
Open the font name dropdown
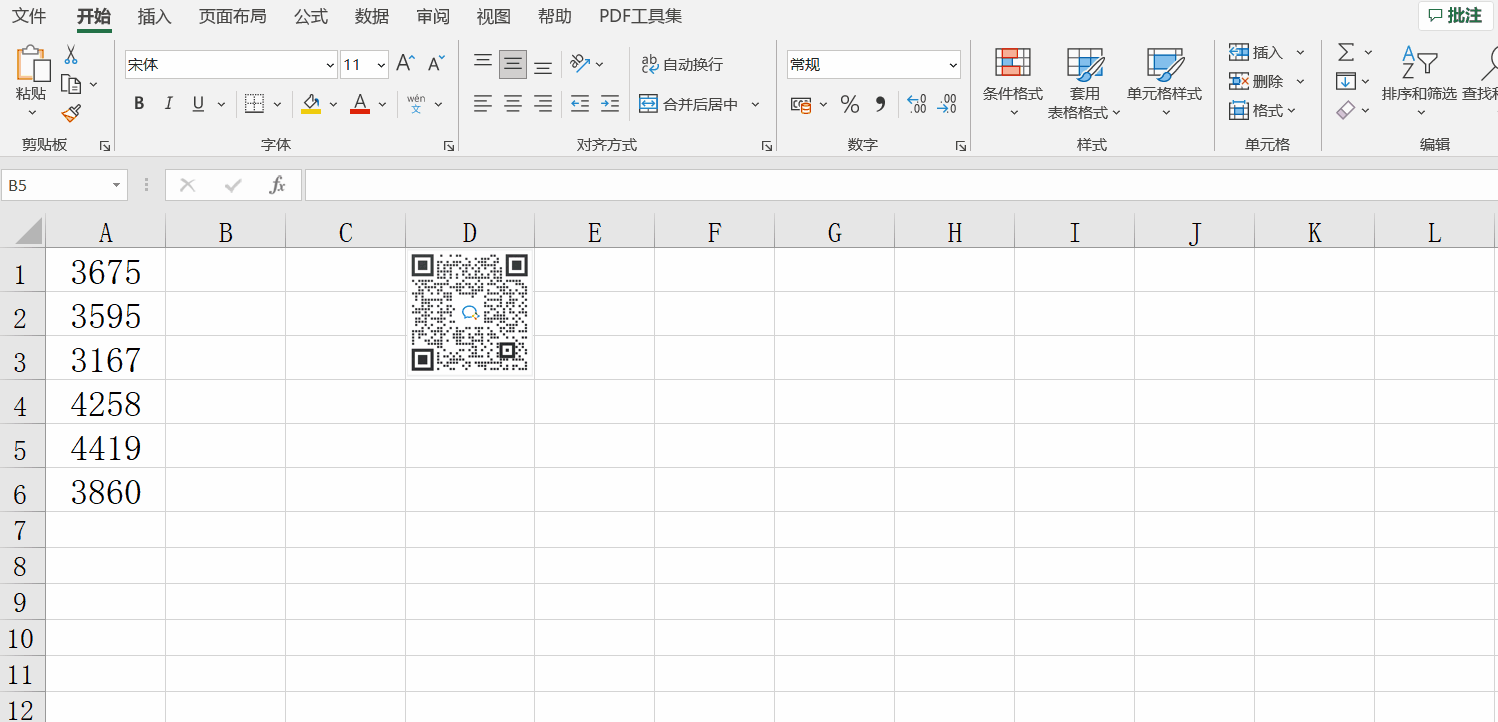tap(330, 64)
